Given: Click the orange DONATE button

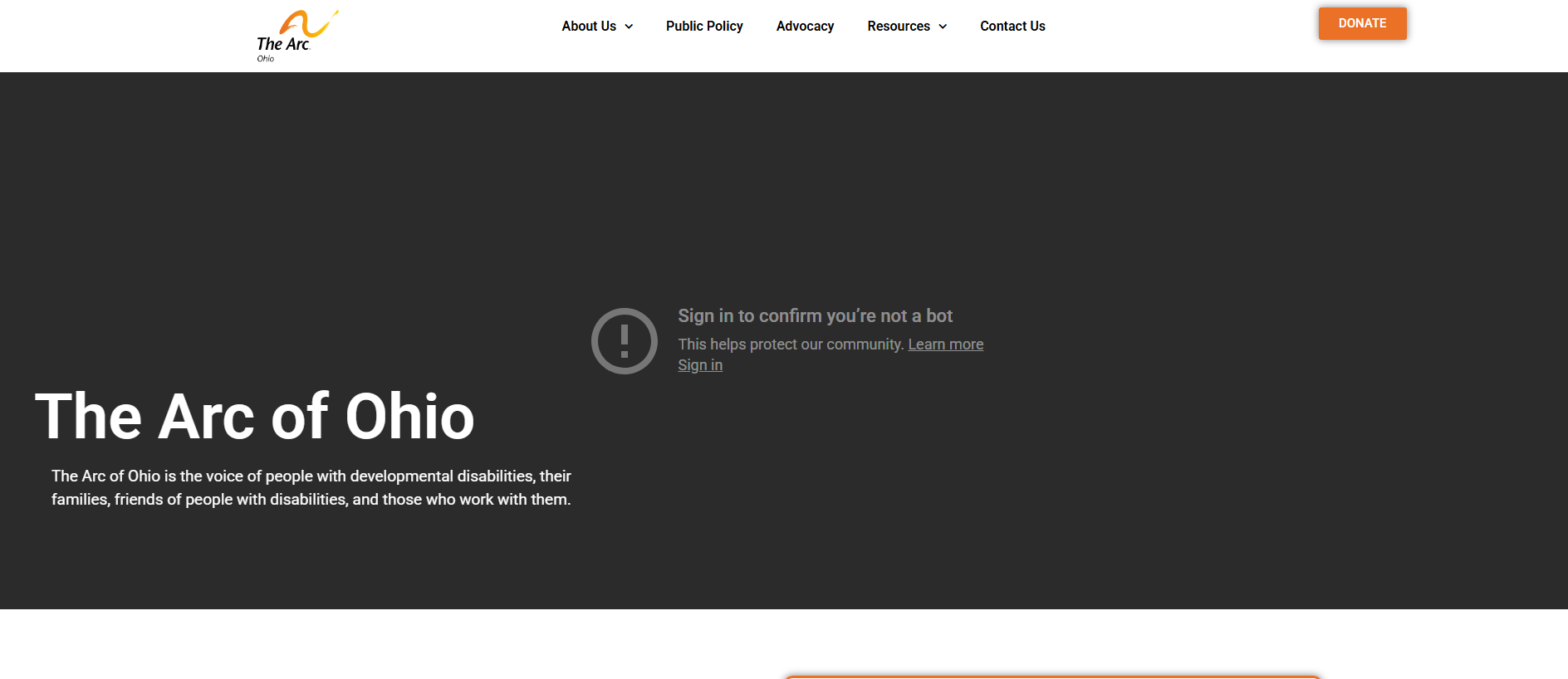Looking at the screenshot, I should (1362, 23).
